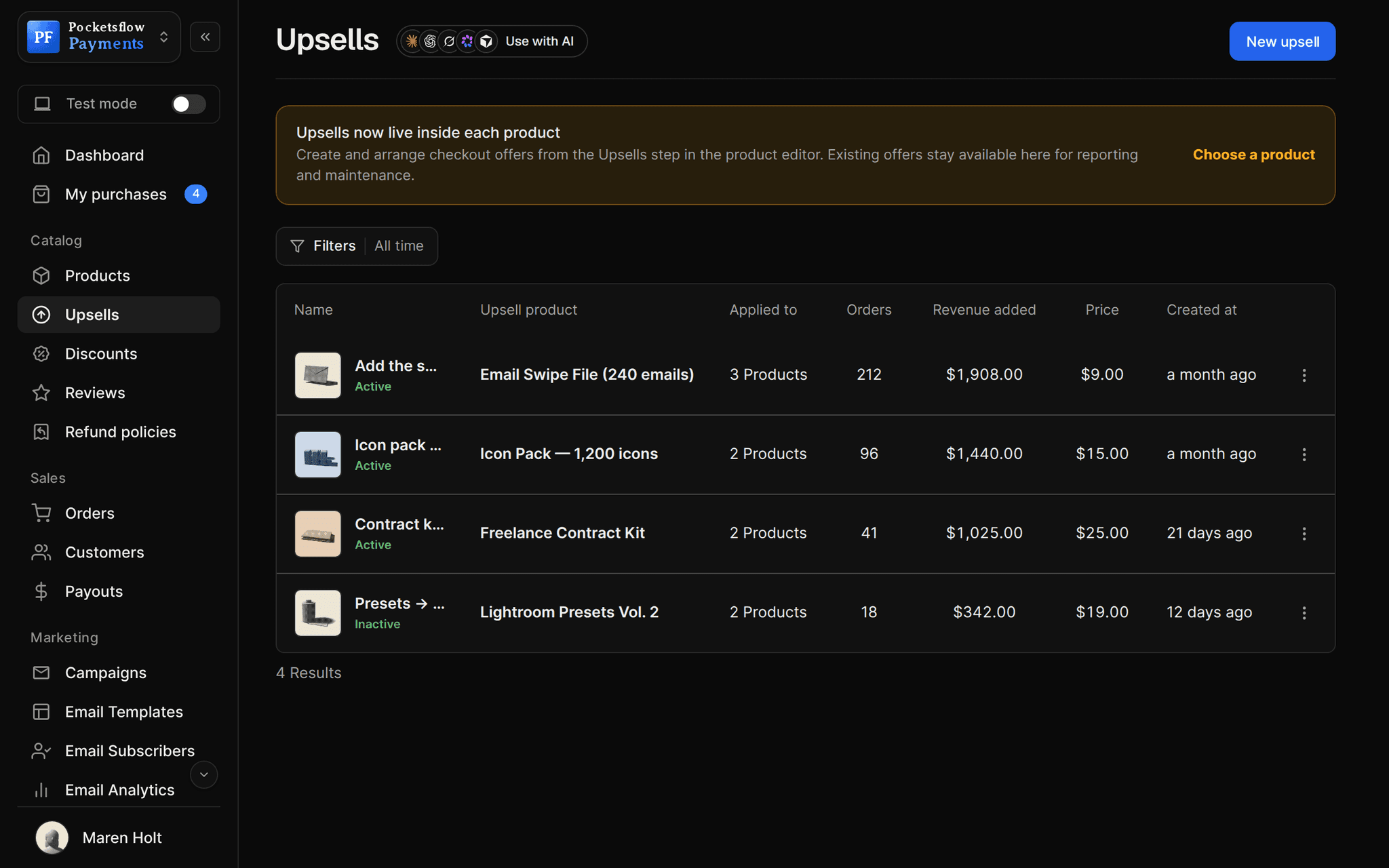This screenshot has height=868, width=1389.
Task: Click the Email Subscribers user-check icon
Action: (x=41, y=751)
